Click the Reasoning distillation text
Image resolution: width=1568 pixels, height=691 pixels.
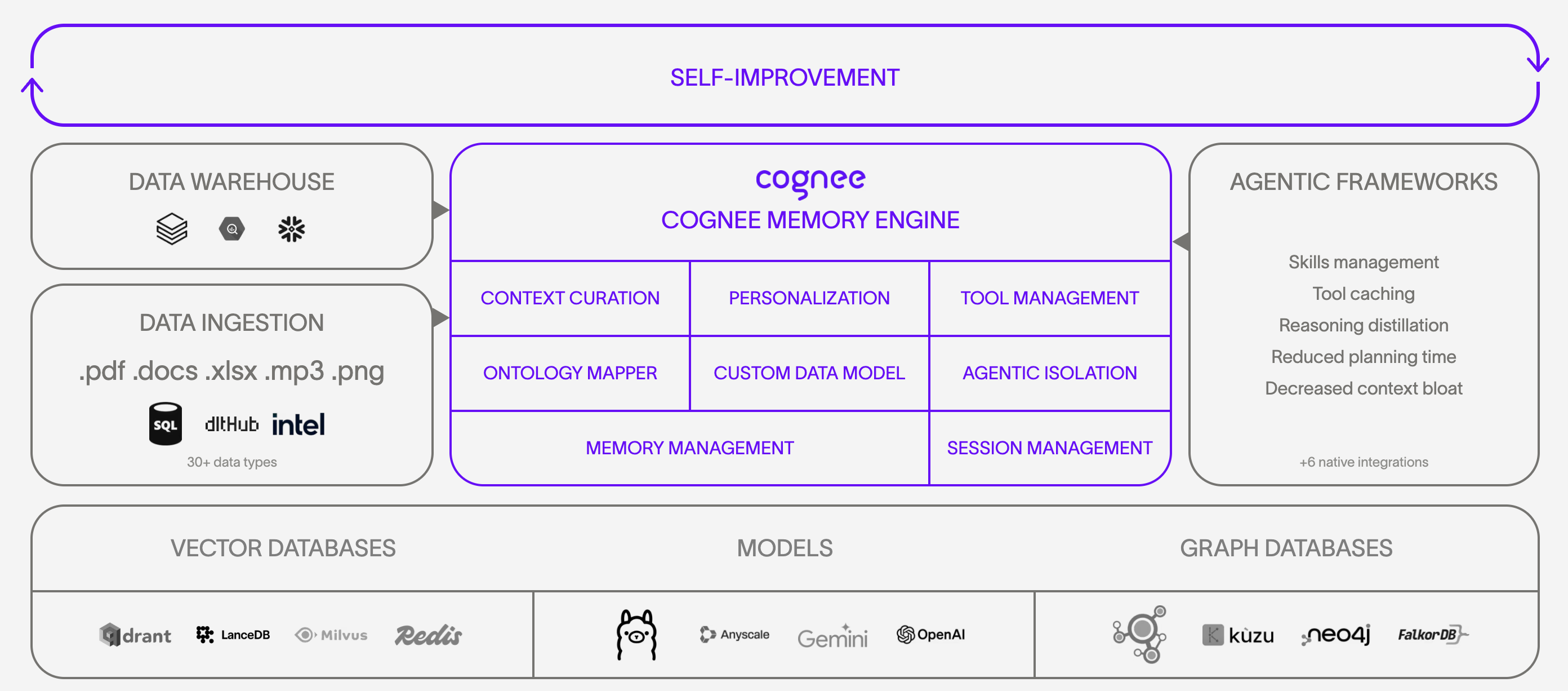(1363, 325)
